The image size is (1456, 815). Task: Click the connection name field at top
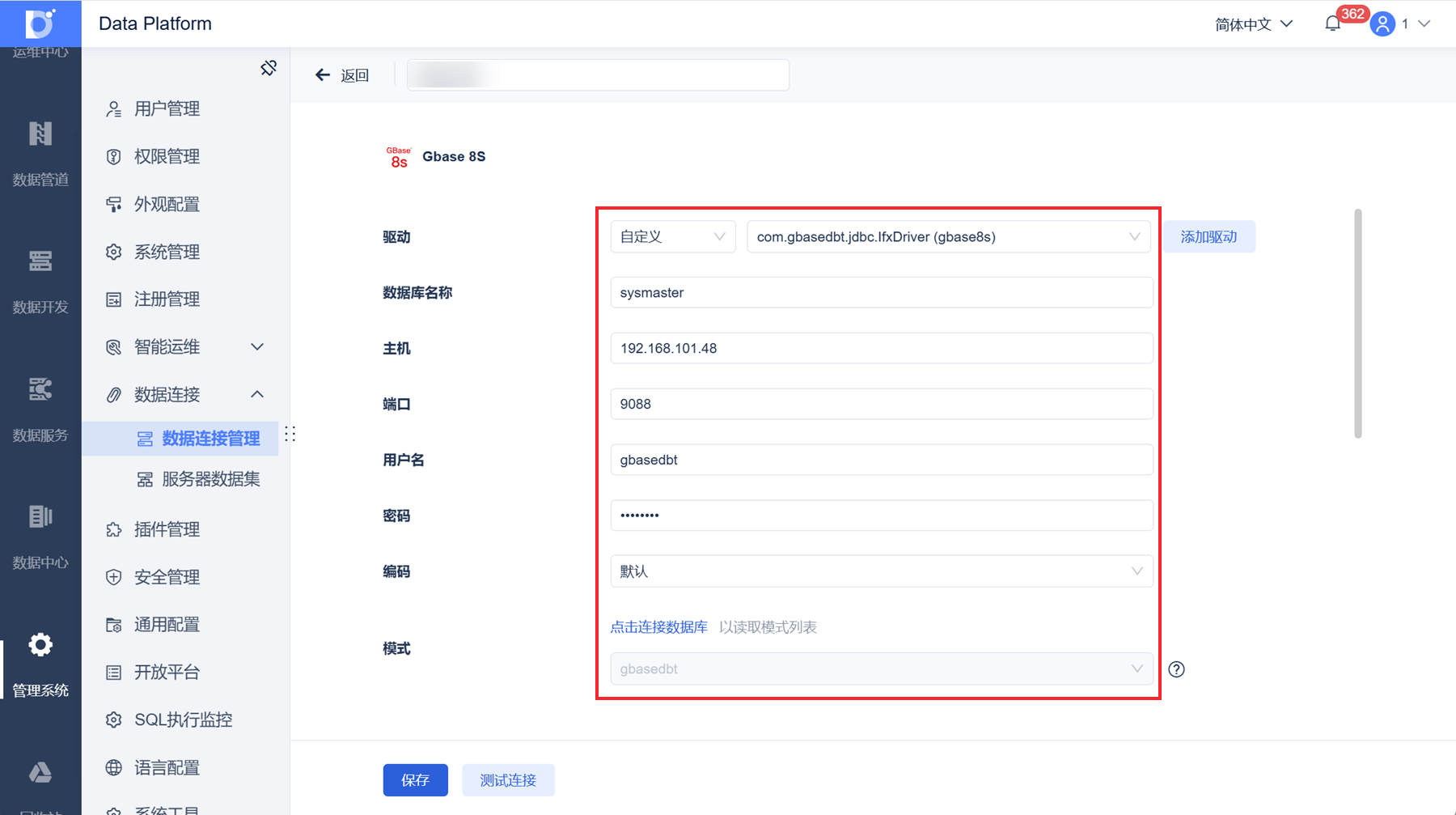[599, 75]
